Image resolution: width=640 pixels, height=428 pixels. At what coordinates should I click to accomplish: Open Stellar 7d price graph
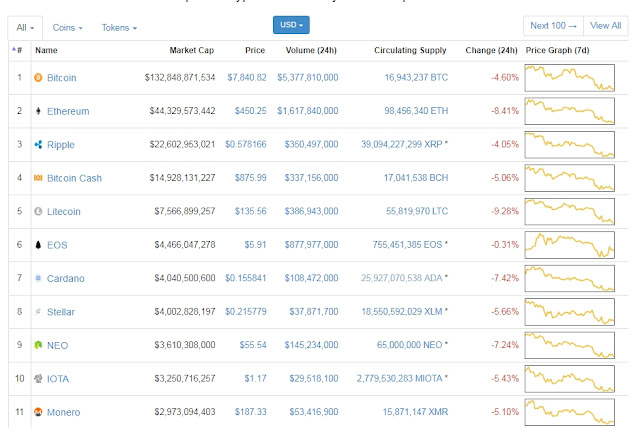570,312
